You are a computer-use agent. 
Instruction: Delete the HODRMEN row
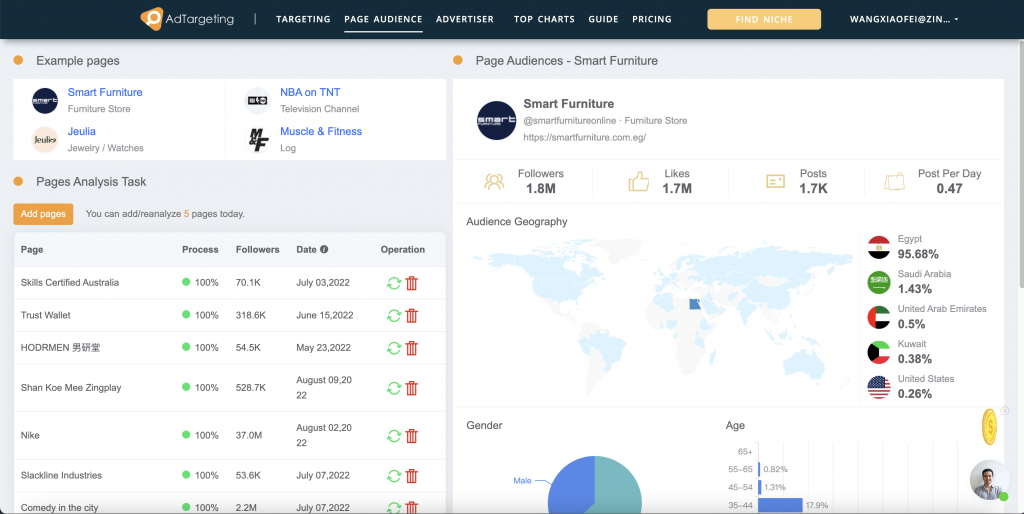pos(411,348)
